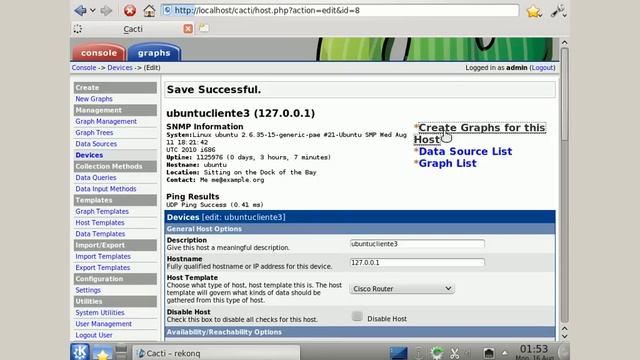This screenshot has height=360, width=640.
Task: Open the Data Source List link
Action: click(x=465, y=151)
